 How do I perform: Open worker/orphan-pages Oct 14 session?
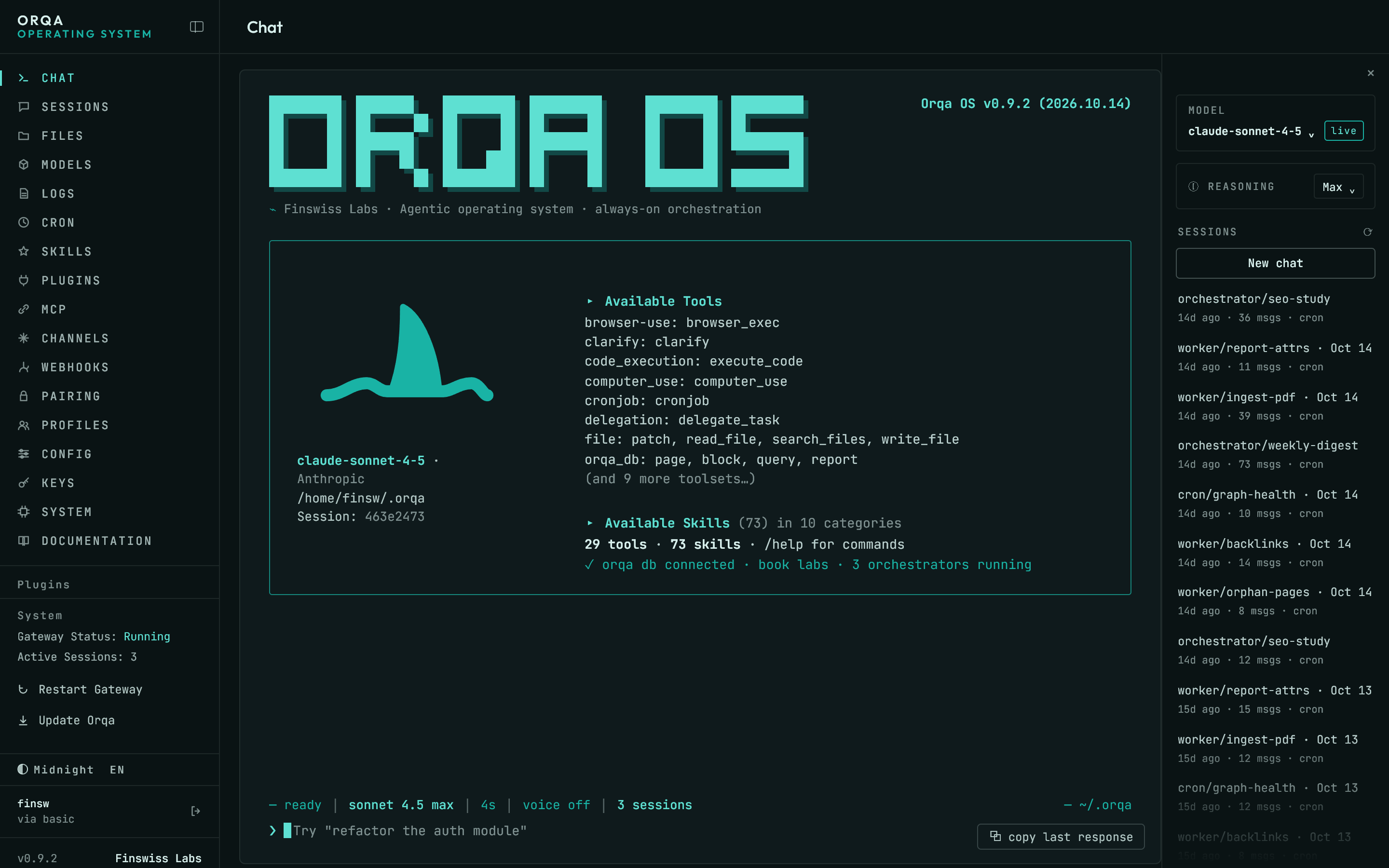pos(1275,601)
